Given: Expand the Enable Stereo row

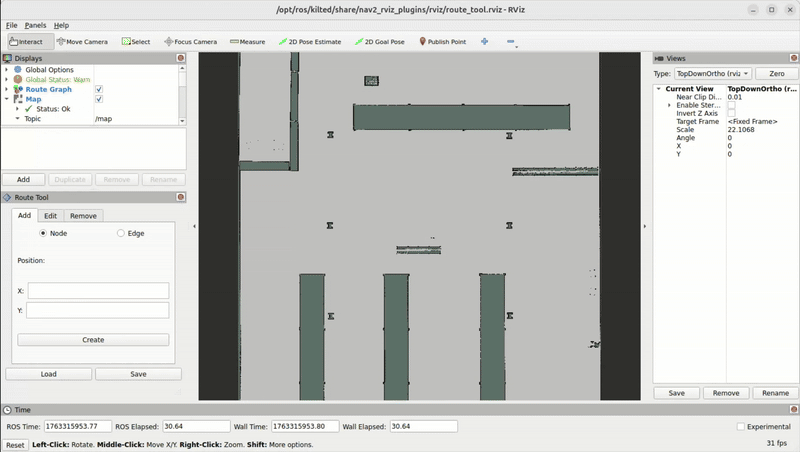Looking at the screenshot, I should click(x=669, y=105).
